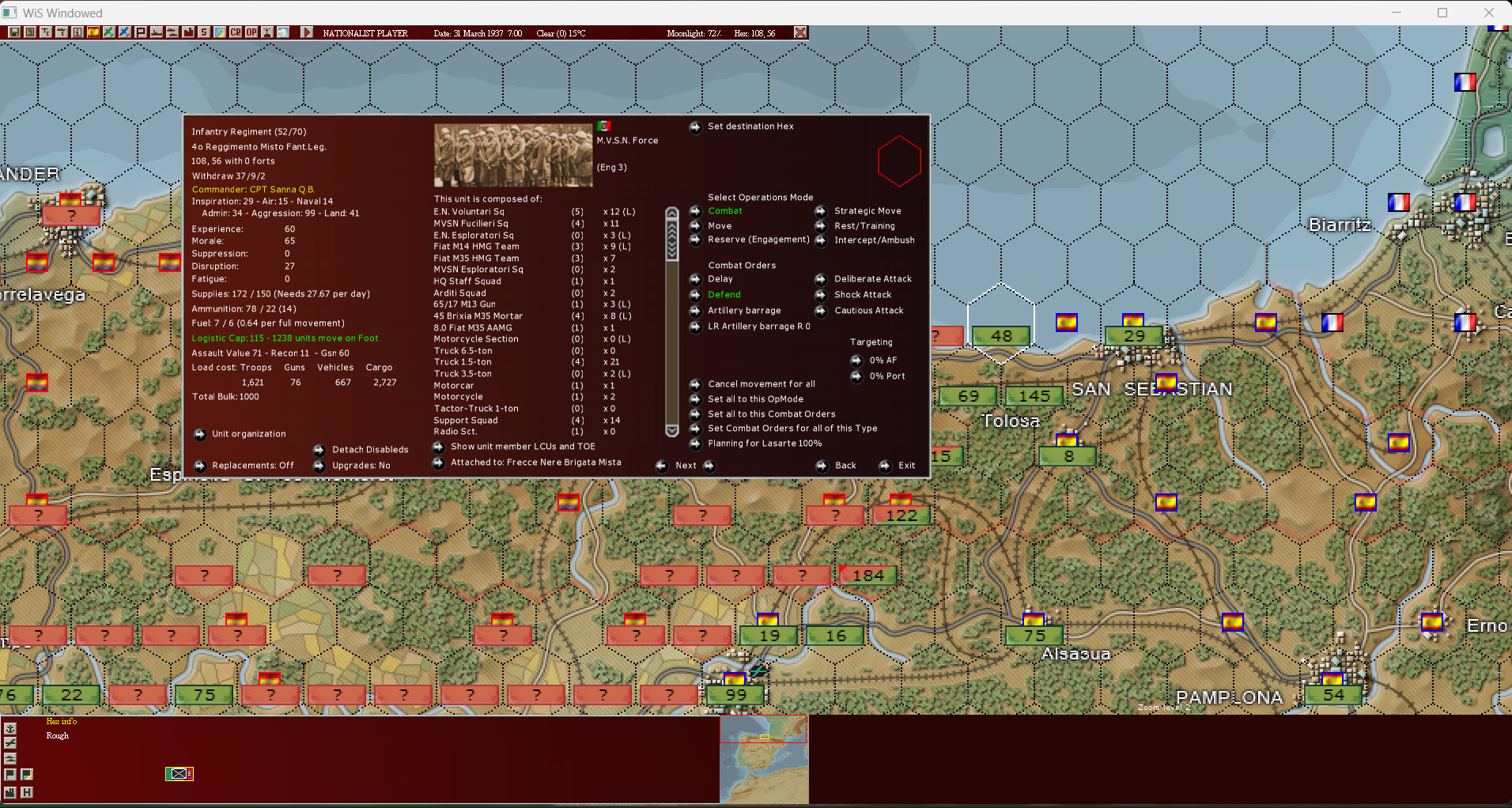Open the notes list toolbar icon
The image size is (1512, 808).
coord(30,32)
